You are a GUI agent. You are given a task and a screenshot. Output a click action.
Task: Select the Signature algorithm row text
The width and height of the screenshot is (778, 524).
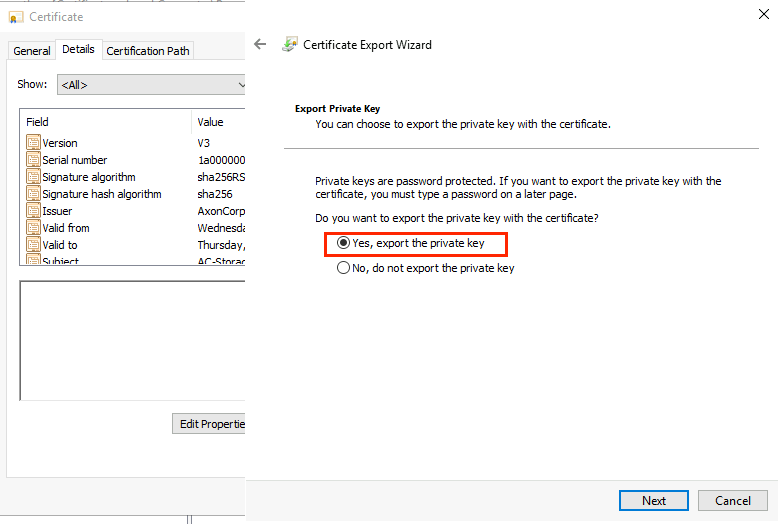(89, 177)
